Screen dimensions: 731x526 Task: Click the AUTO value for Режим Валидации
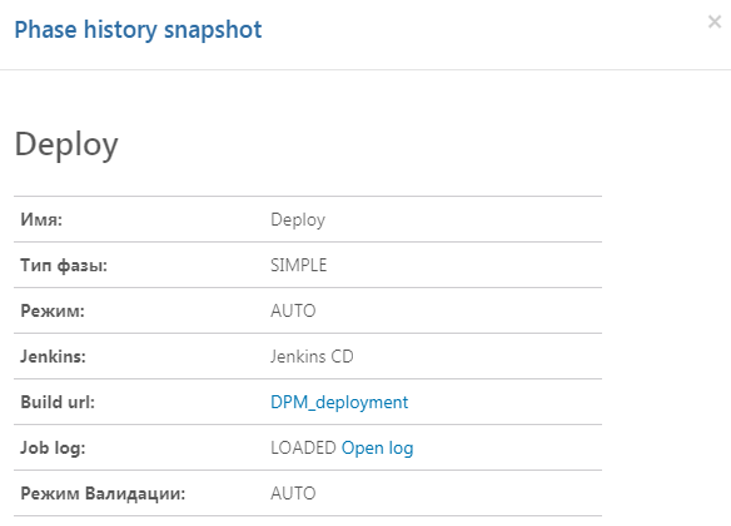pyautogui.click(x=293, y=493)
